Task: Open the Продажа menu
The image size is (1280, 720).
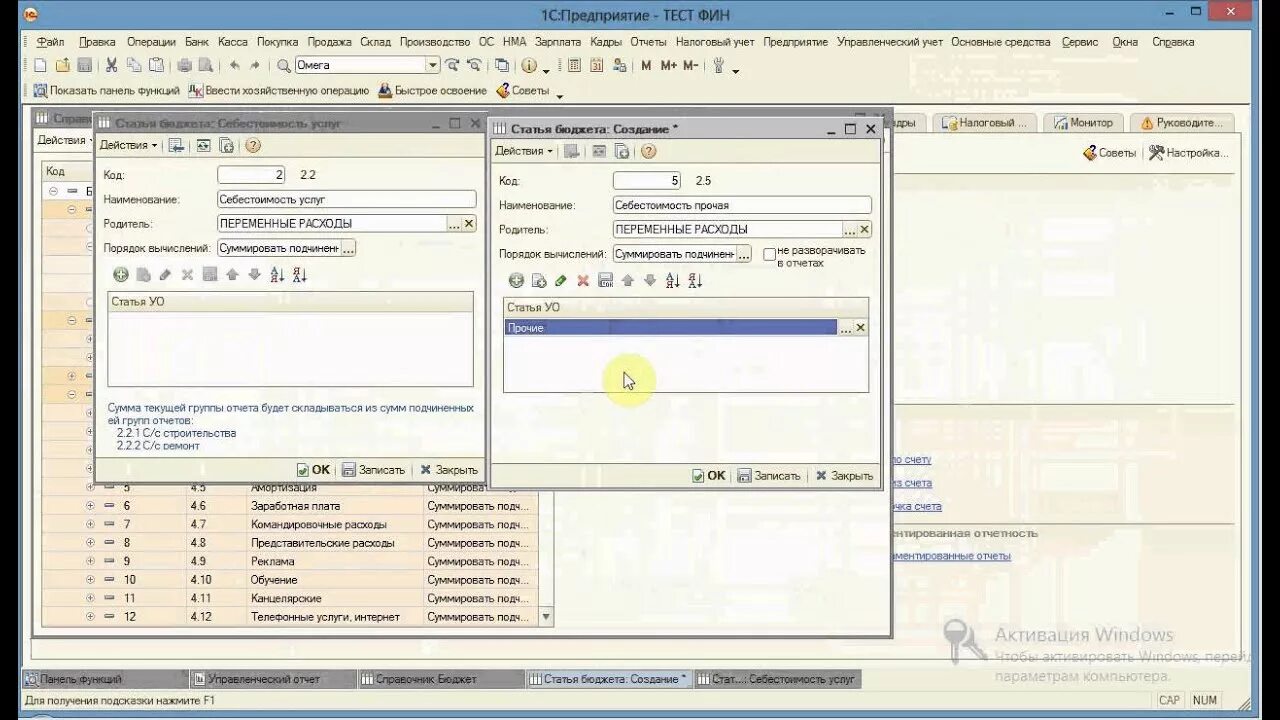Action: point(329,42)
